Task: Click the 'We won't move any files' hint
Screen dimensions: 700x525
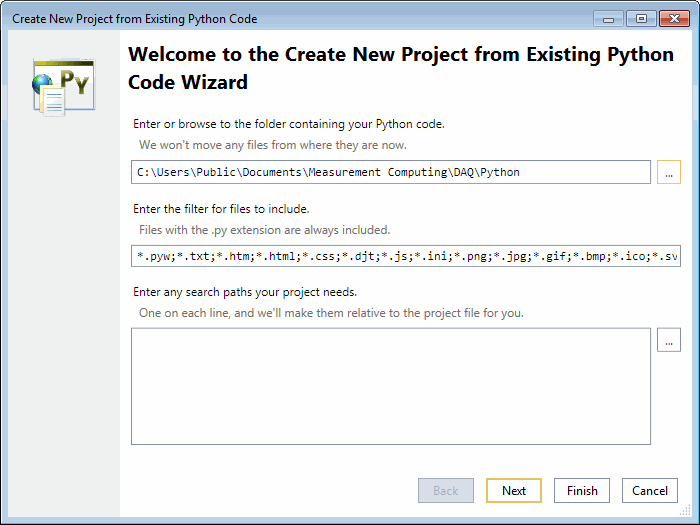Action: [x=273, y=145]
